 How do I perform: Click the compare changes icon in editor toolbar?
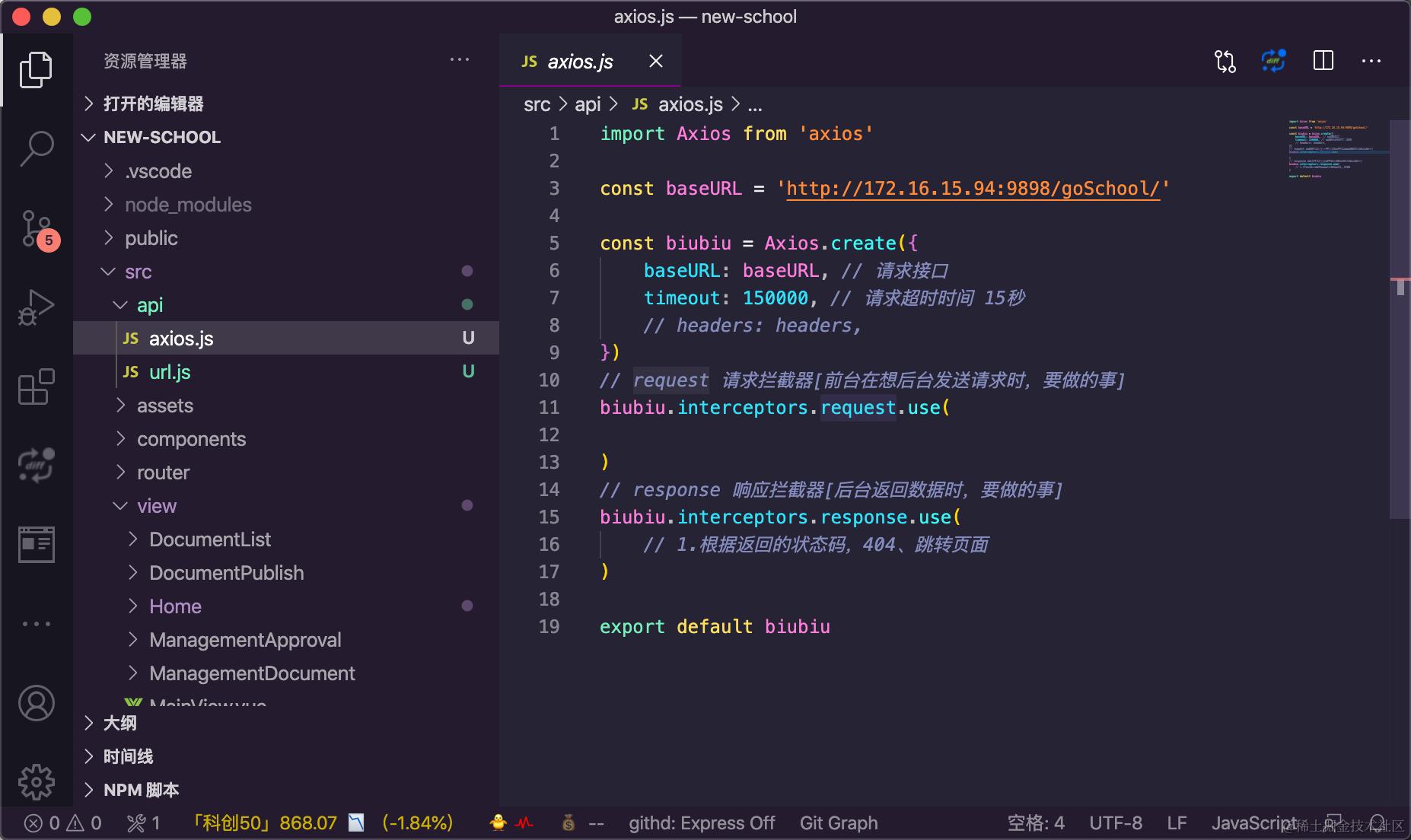[x=1225, y=61]
